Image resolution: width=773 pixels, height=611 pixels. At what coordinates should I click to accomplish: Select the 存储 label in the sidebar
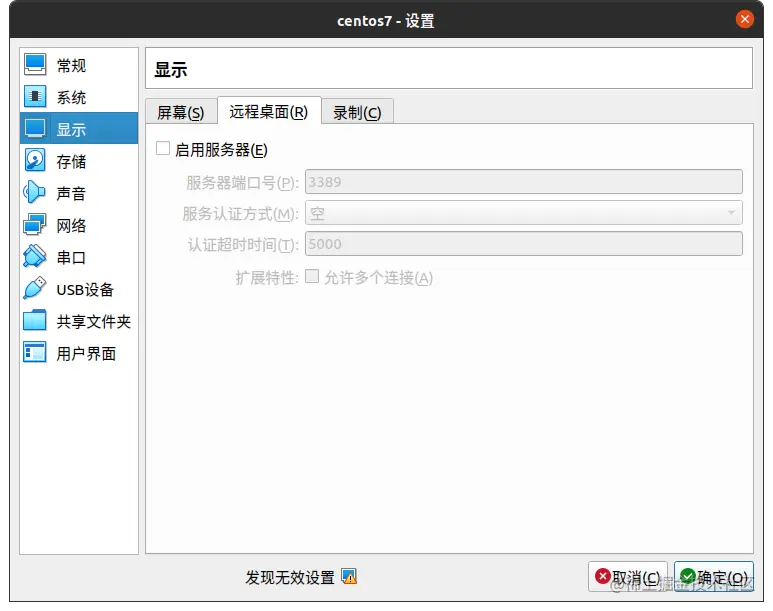(71, 162)
